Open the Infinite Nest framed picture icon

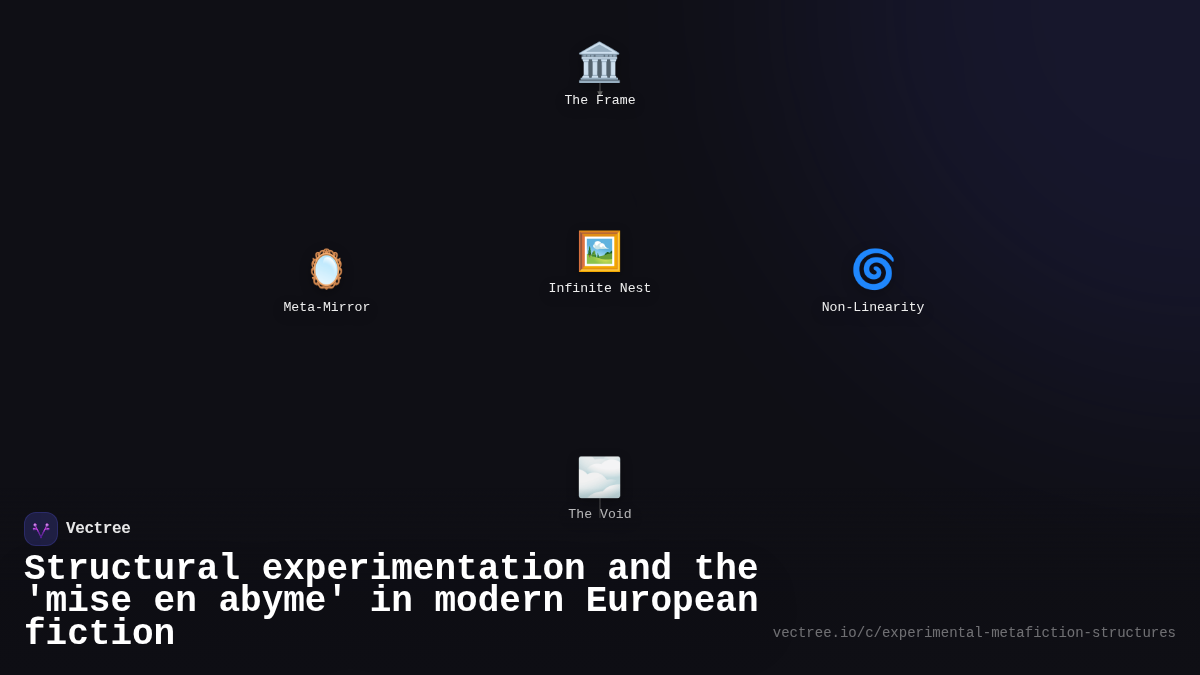click(x=600, y=251)
